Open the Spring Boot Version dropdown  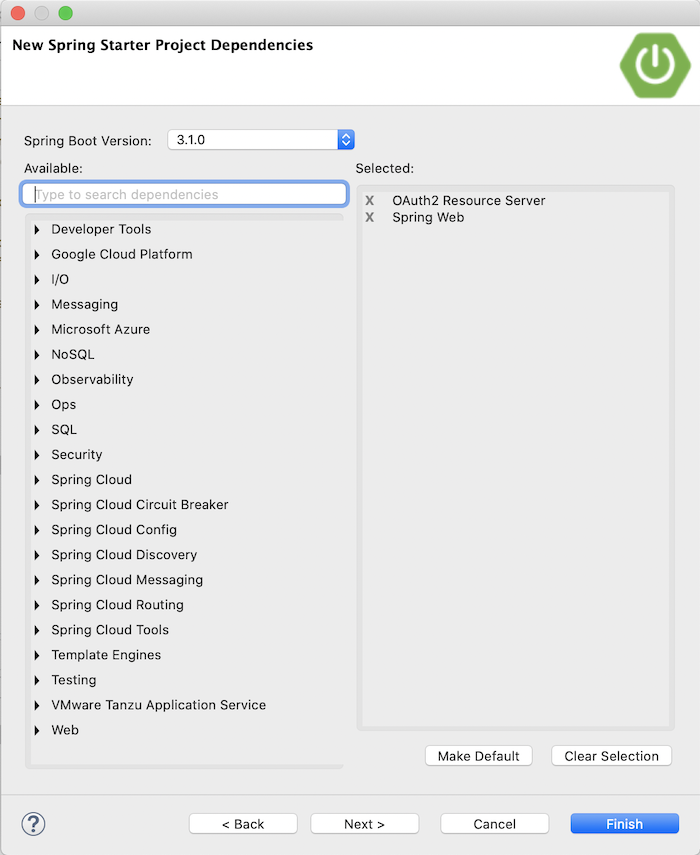click(x=261, y=140)
